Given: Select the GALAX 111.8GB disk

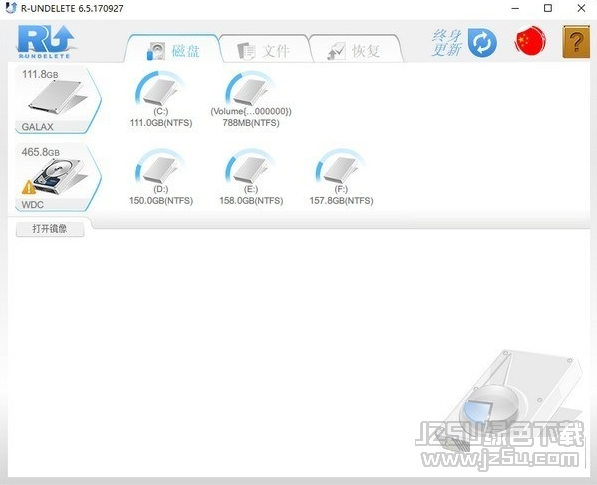Looking at the screenshot, I should [58, 100].
